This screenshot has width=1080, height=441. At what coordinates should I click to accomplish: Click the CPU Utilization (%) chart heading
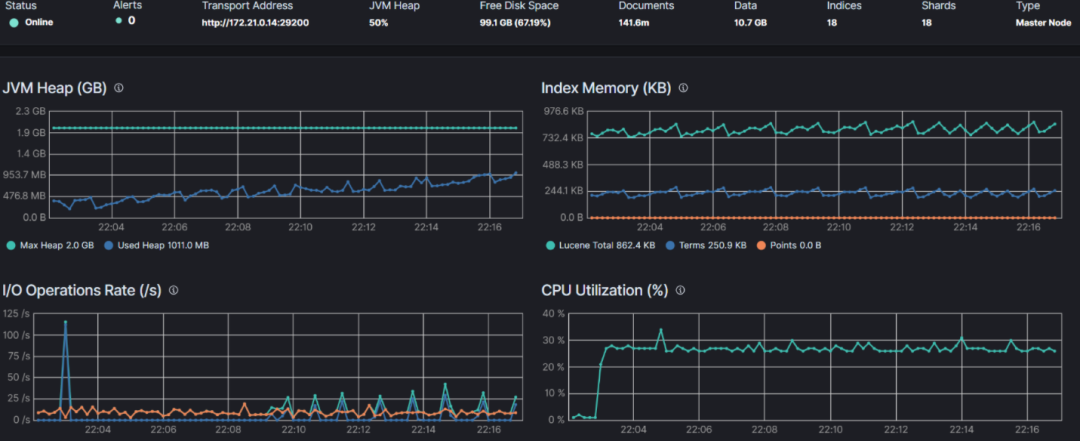tap(604, 290)
